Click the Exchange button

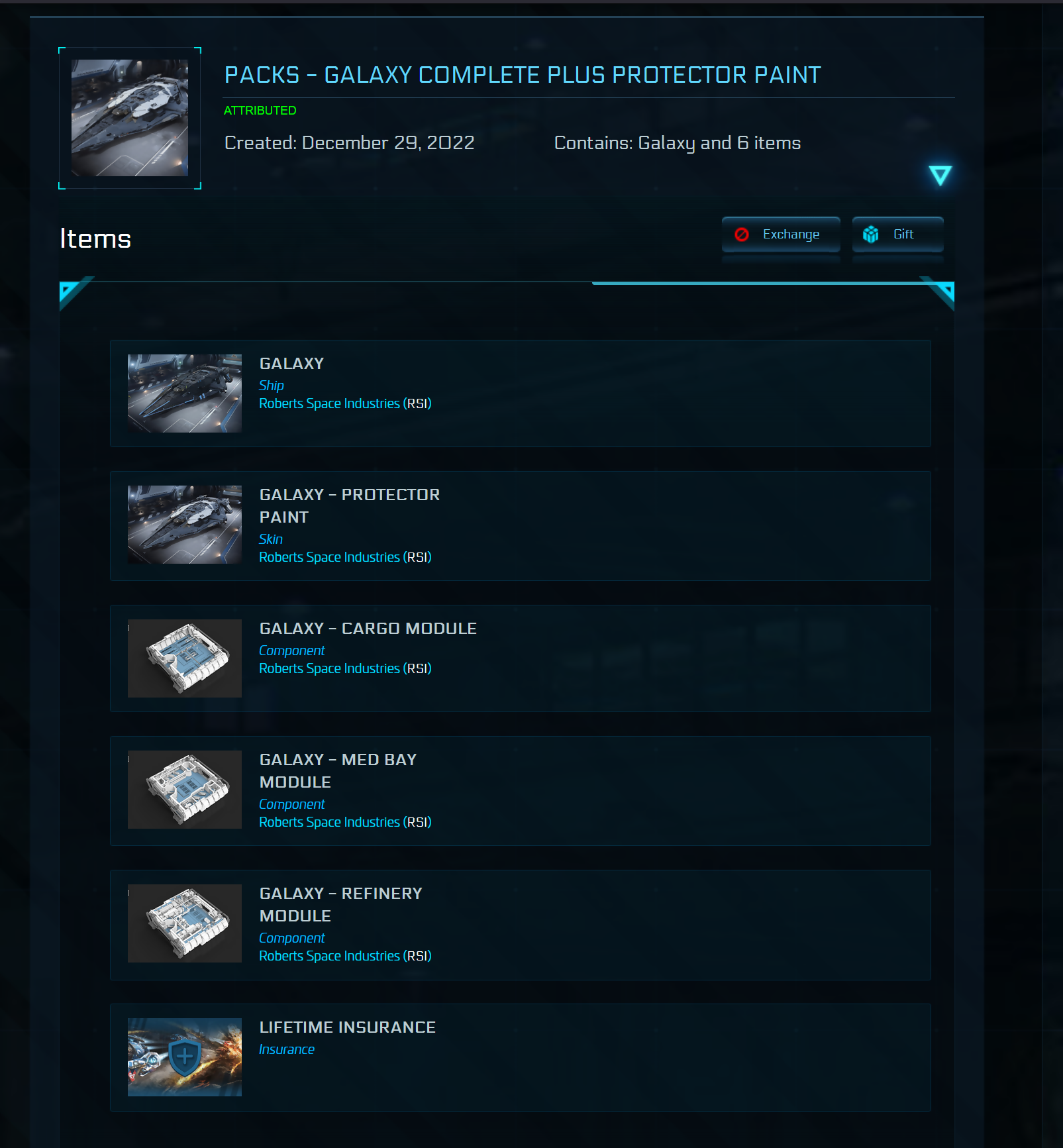781,235
